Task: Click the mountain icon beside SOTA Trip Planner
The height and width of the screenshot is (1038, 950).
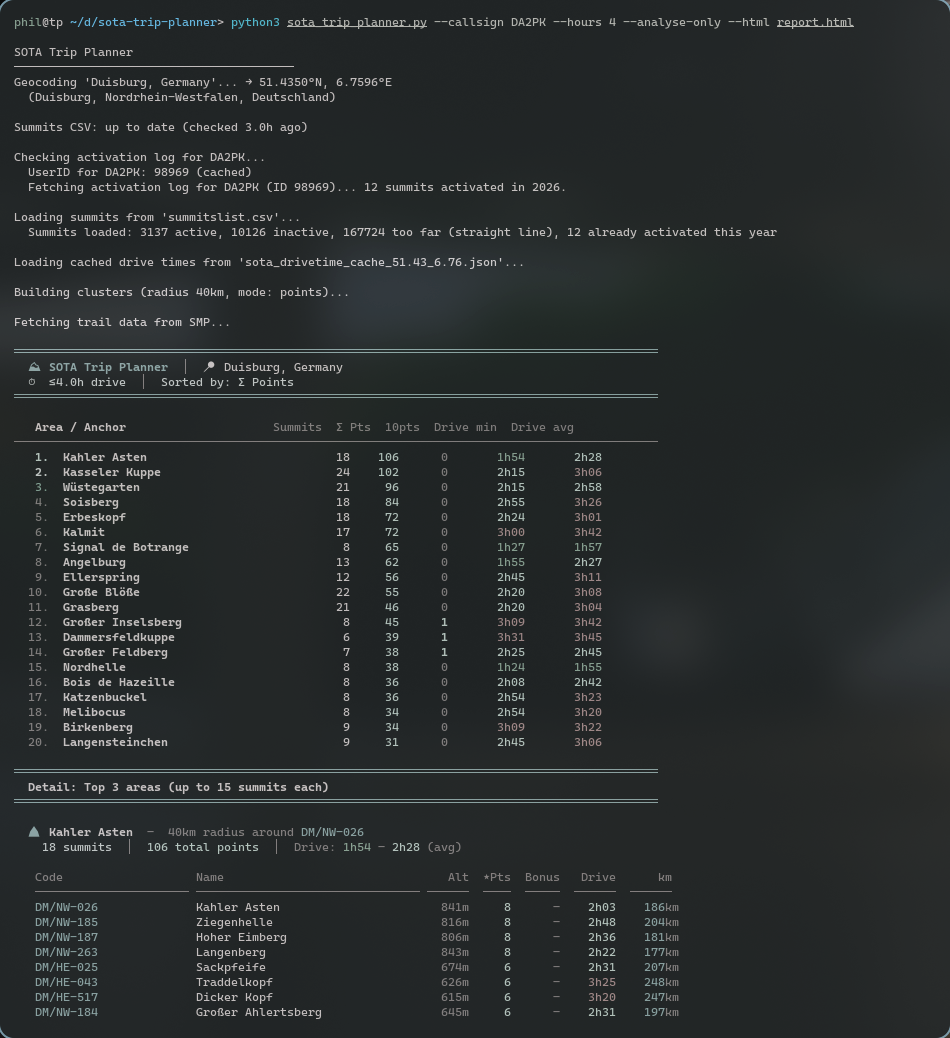Action: point(34,367)
